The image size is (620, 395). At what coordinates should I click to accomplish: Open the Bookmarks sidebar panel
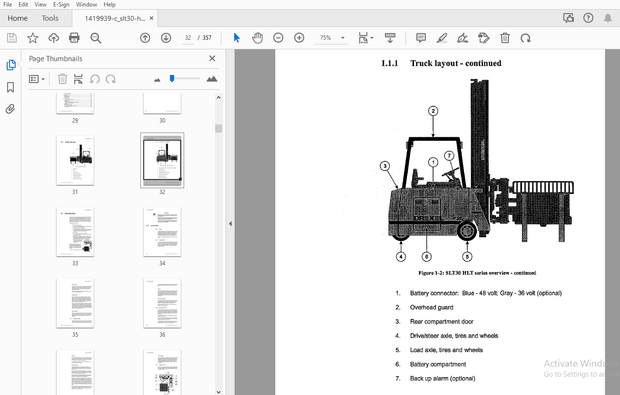pyautogui.click(x=11, y=87)
